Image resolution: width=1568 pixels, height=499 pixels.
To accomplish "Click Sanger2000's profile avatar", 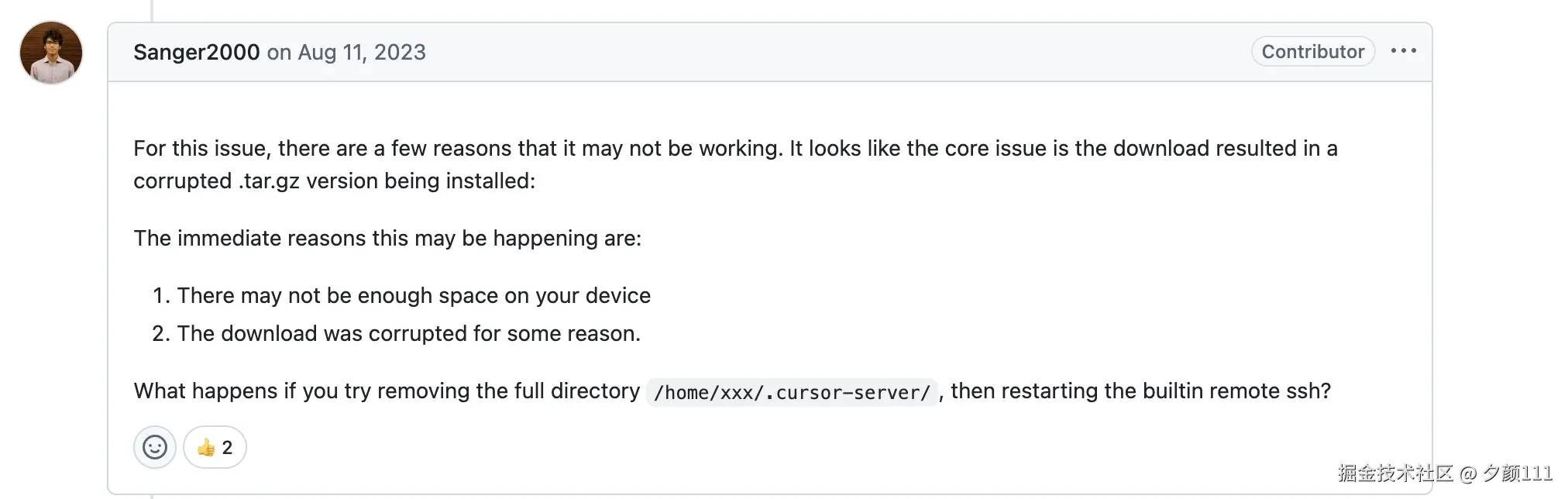I will [51, 53].
